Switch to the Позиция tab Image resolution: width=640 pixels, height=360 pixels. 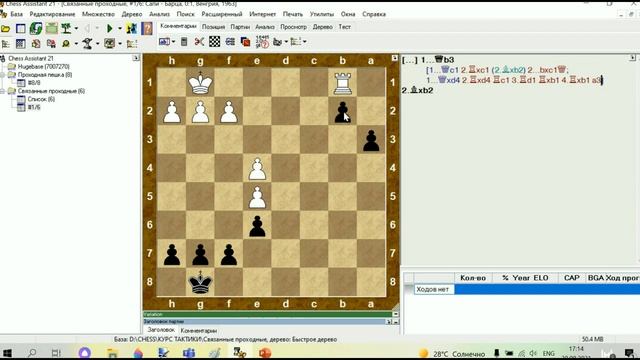(x=213, y=27)
